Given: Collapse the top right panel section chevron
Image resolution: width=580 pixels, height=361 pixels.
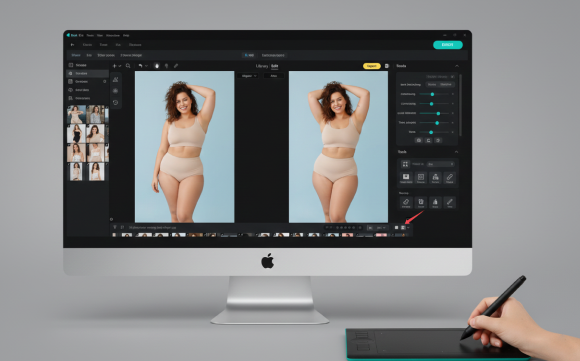Looking at the screenshot, I should [x=457, y=66].
